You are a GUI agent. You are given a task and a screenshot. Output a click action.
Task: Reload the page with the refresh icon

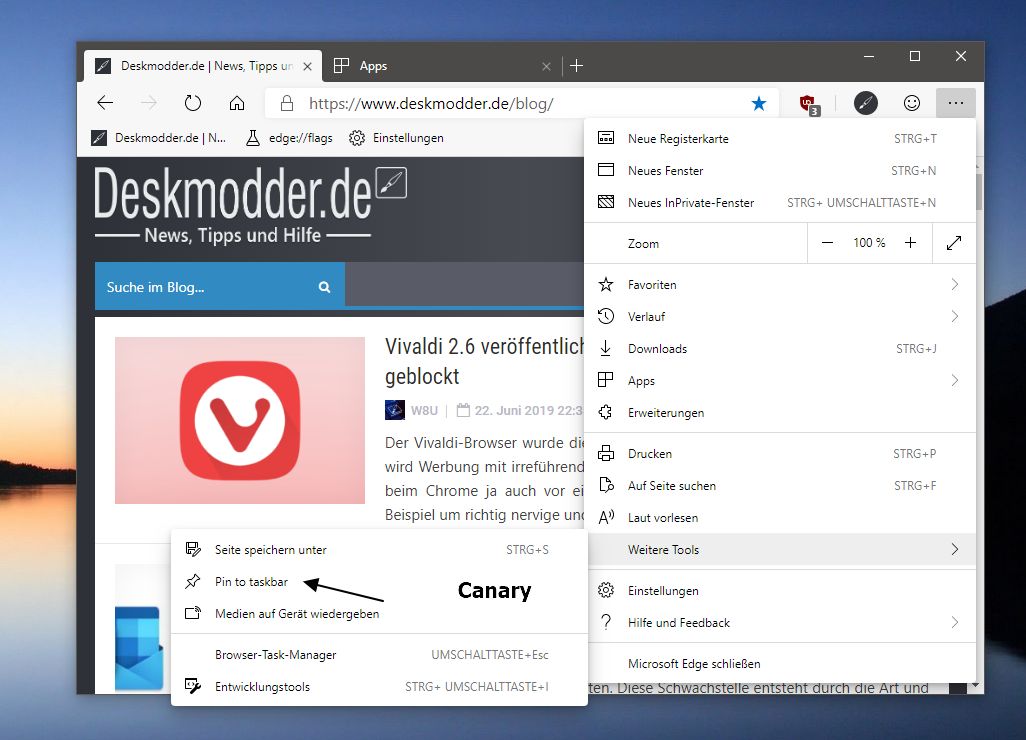[x=192, y=103]
